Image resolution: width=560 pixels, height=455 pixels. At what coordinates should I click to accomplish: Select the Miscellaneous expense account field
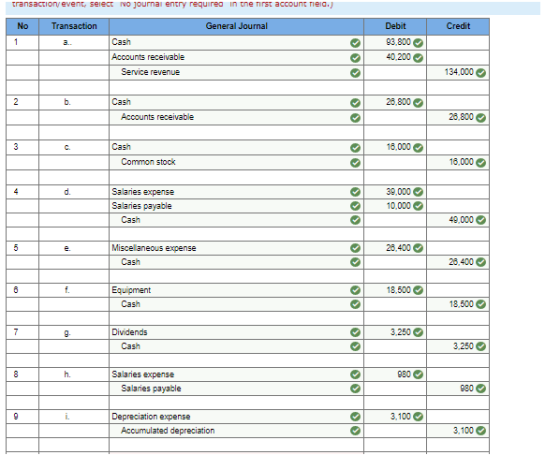tap(236, 248)
